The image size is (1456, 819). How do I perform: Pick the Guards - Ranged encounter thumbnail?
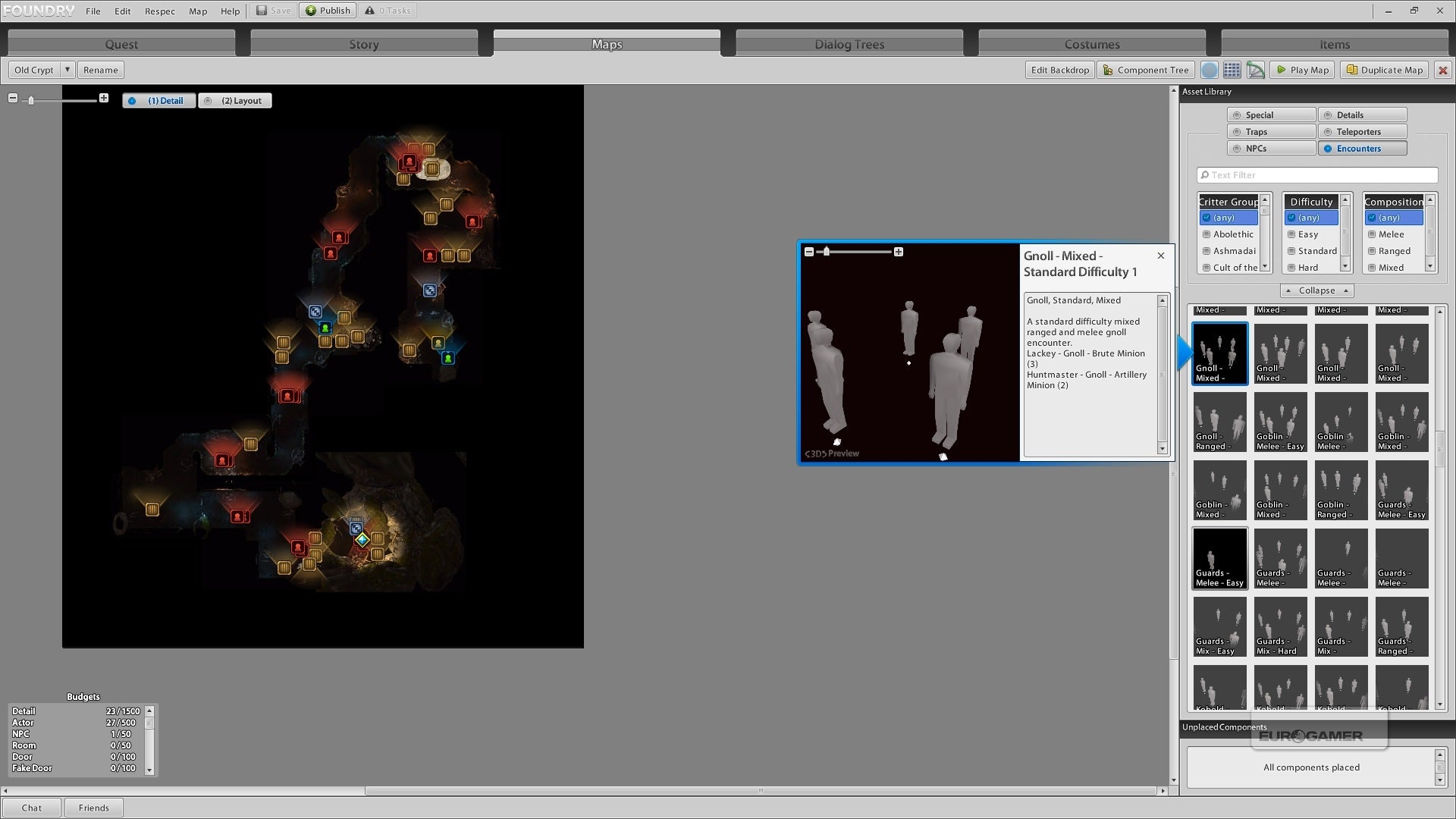[1401, 627]
